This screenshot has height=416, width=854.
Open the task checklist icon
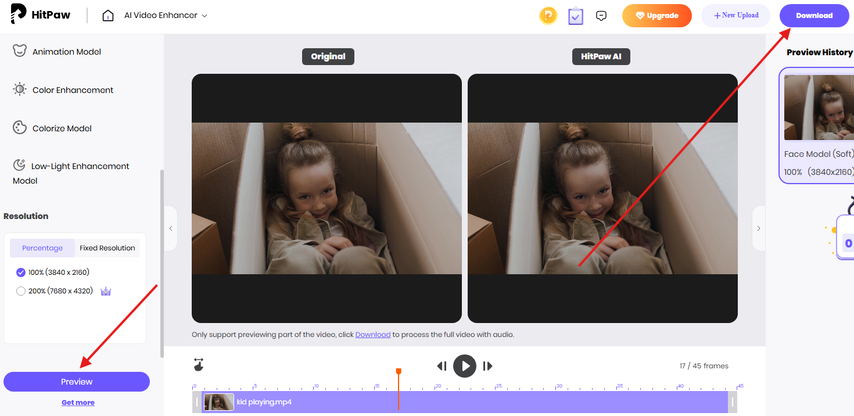click(x=575, y=16)
